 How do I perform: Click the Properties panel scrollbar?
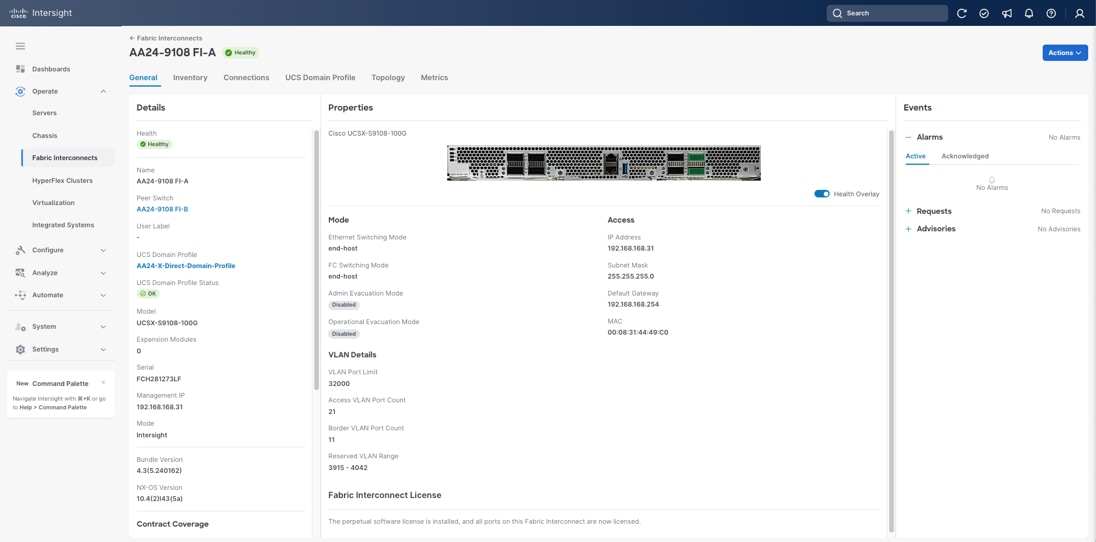click(x=891, y=331)
